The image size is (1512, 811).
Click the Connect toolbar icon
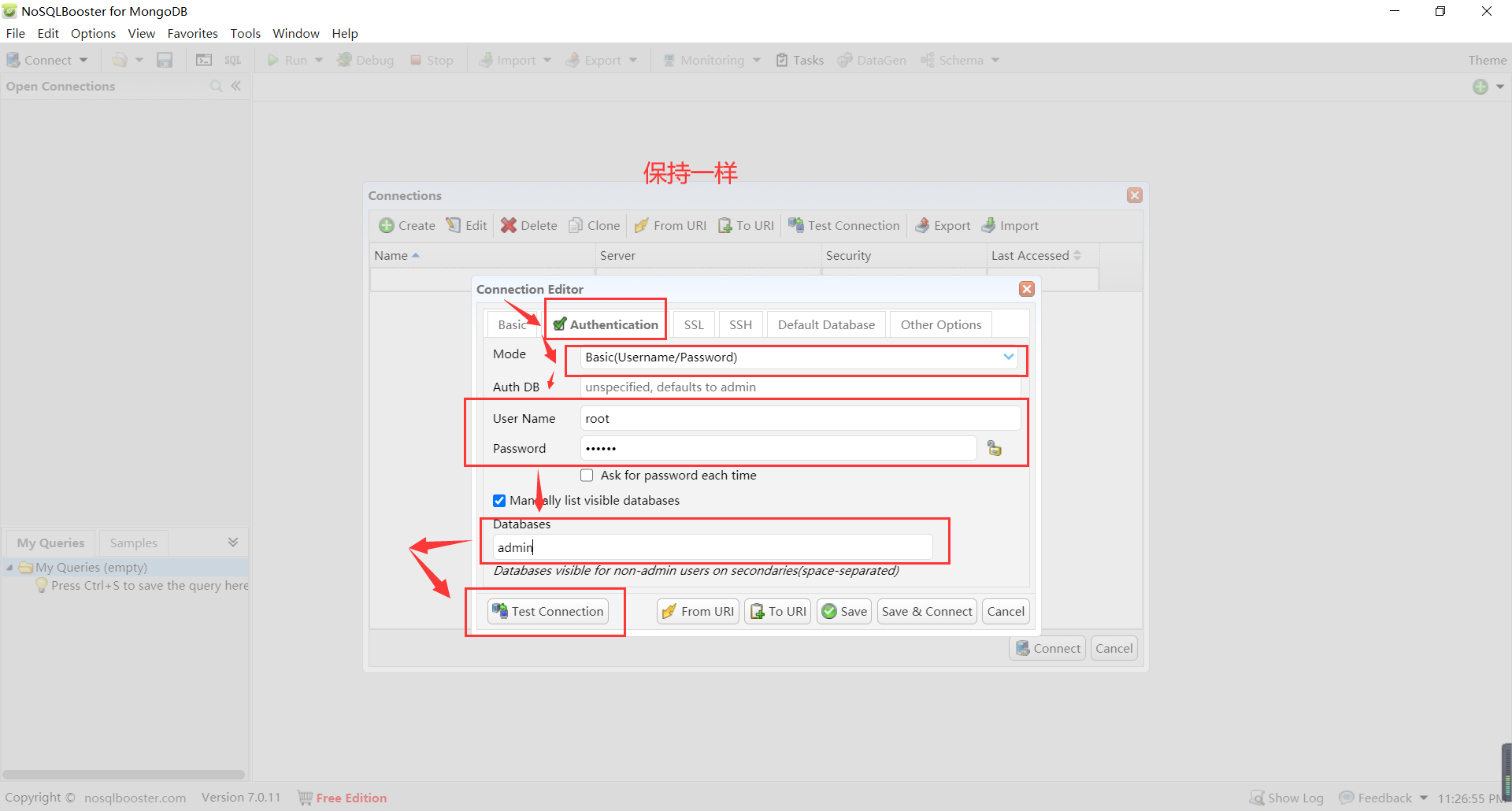[13, 60]
